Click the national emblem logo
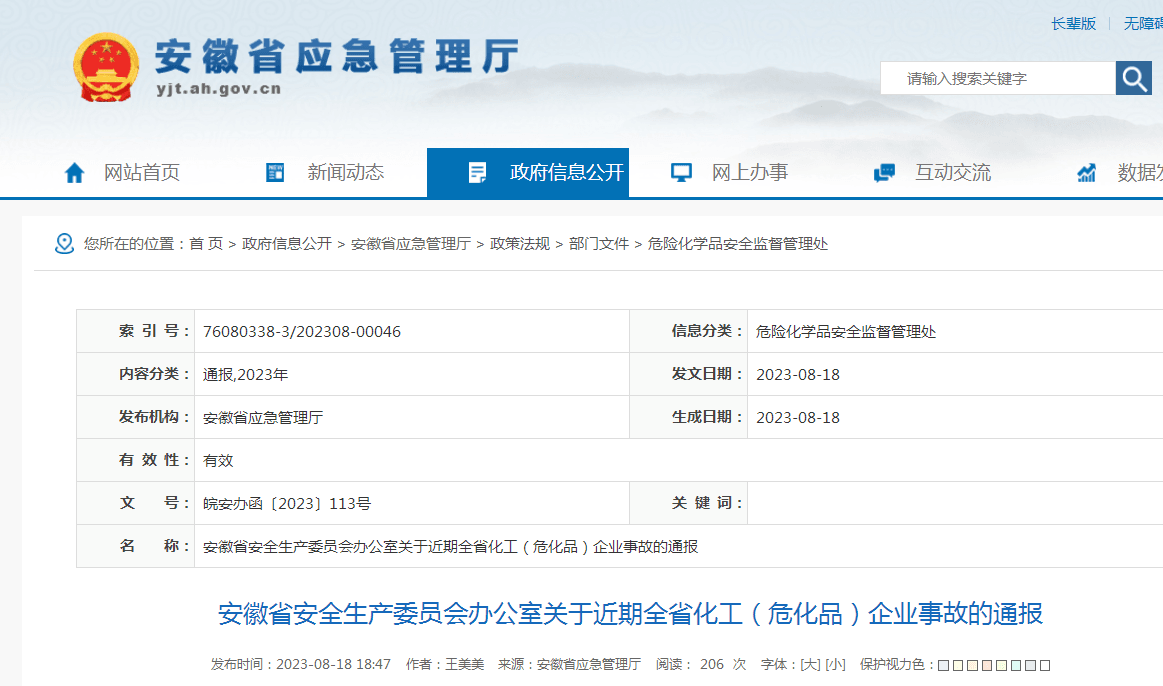1163x686 pixels. point(107,67)
